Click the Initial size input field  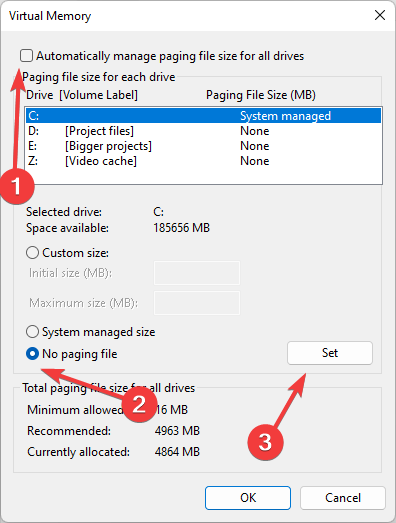click(197, 273)
